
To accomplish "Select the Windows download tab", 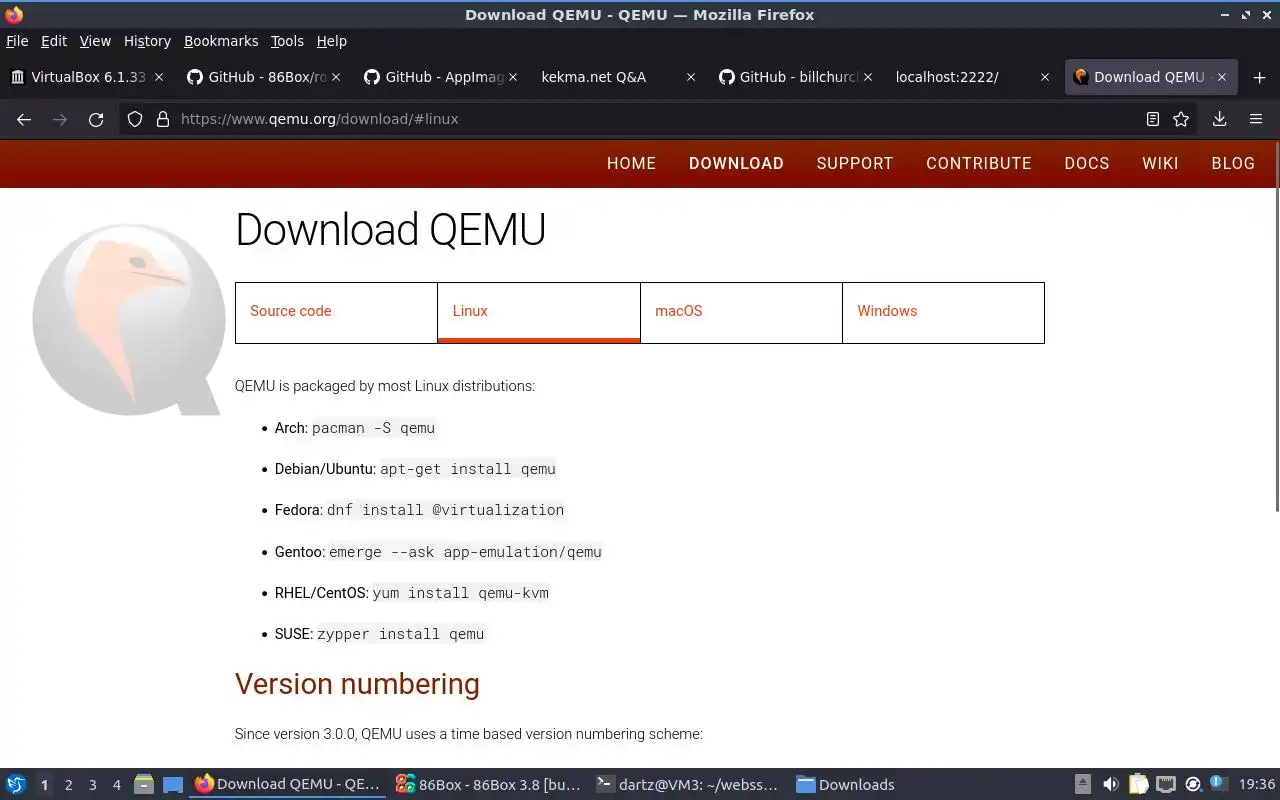I will click(943, 312).
